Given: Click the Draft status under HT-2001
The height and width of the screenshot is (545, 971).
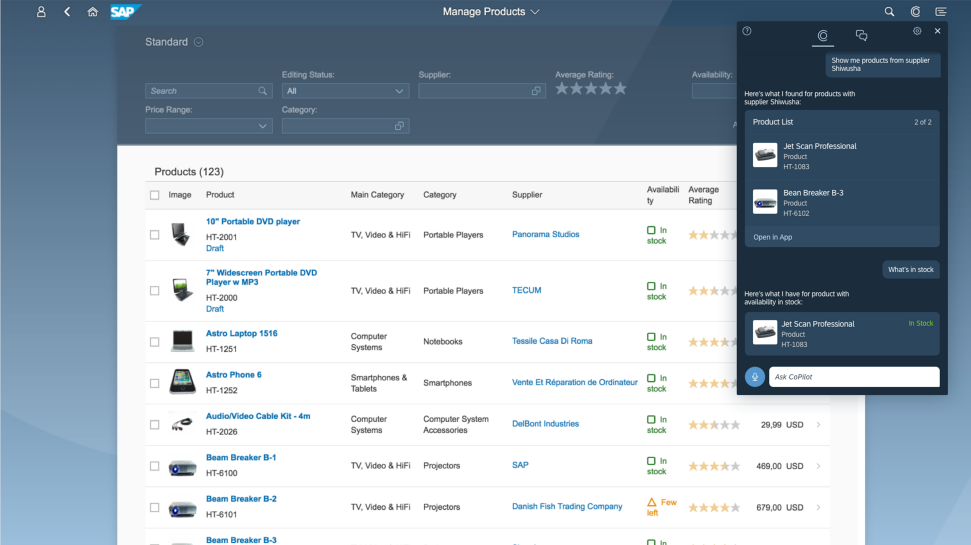Looking at the screenshot, I should (215, 248).
